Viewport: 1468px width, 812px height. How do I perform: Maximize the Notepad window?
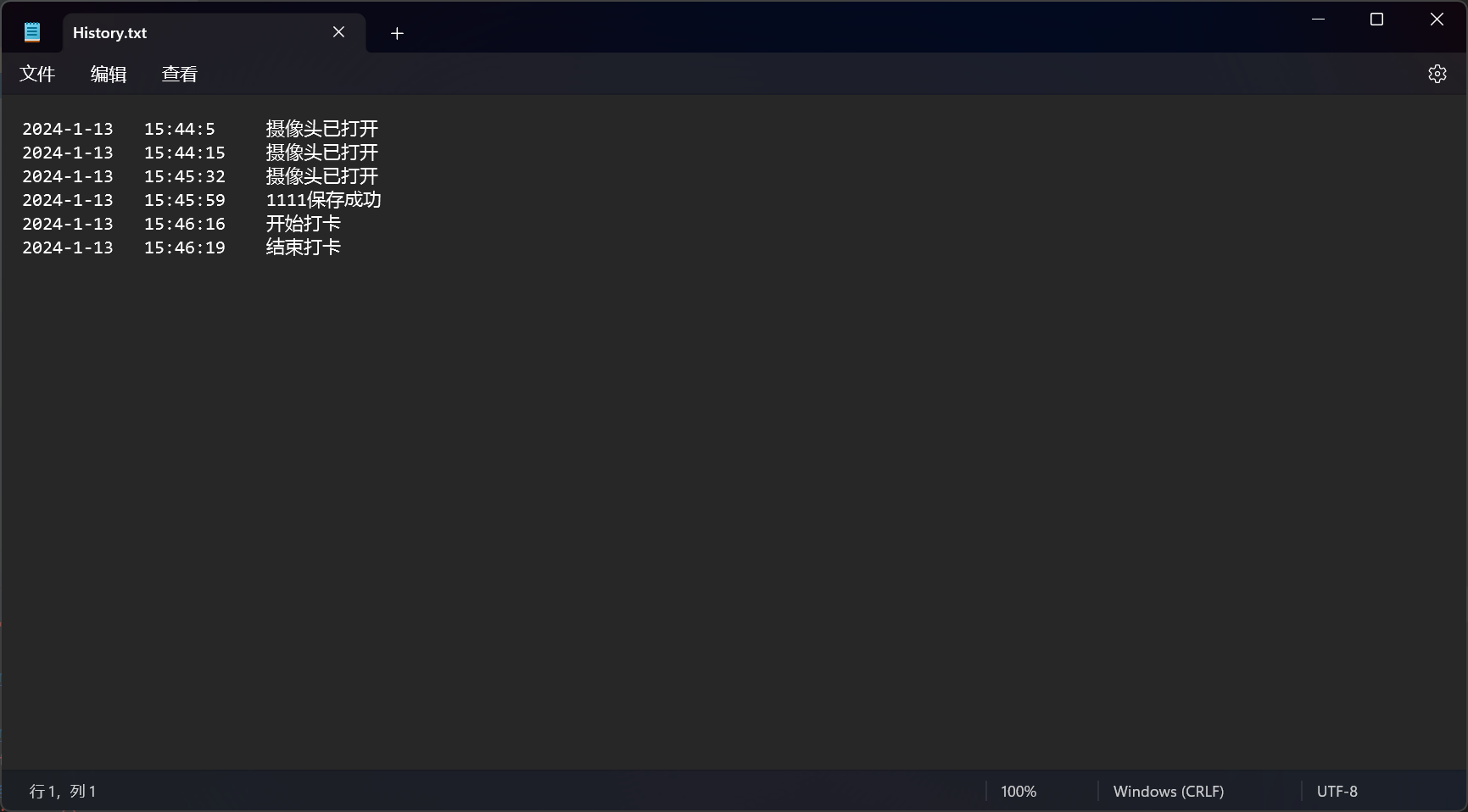[x=1377, y=19]
